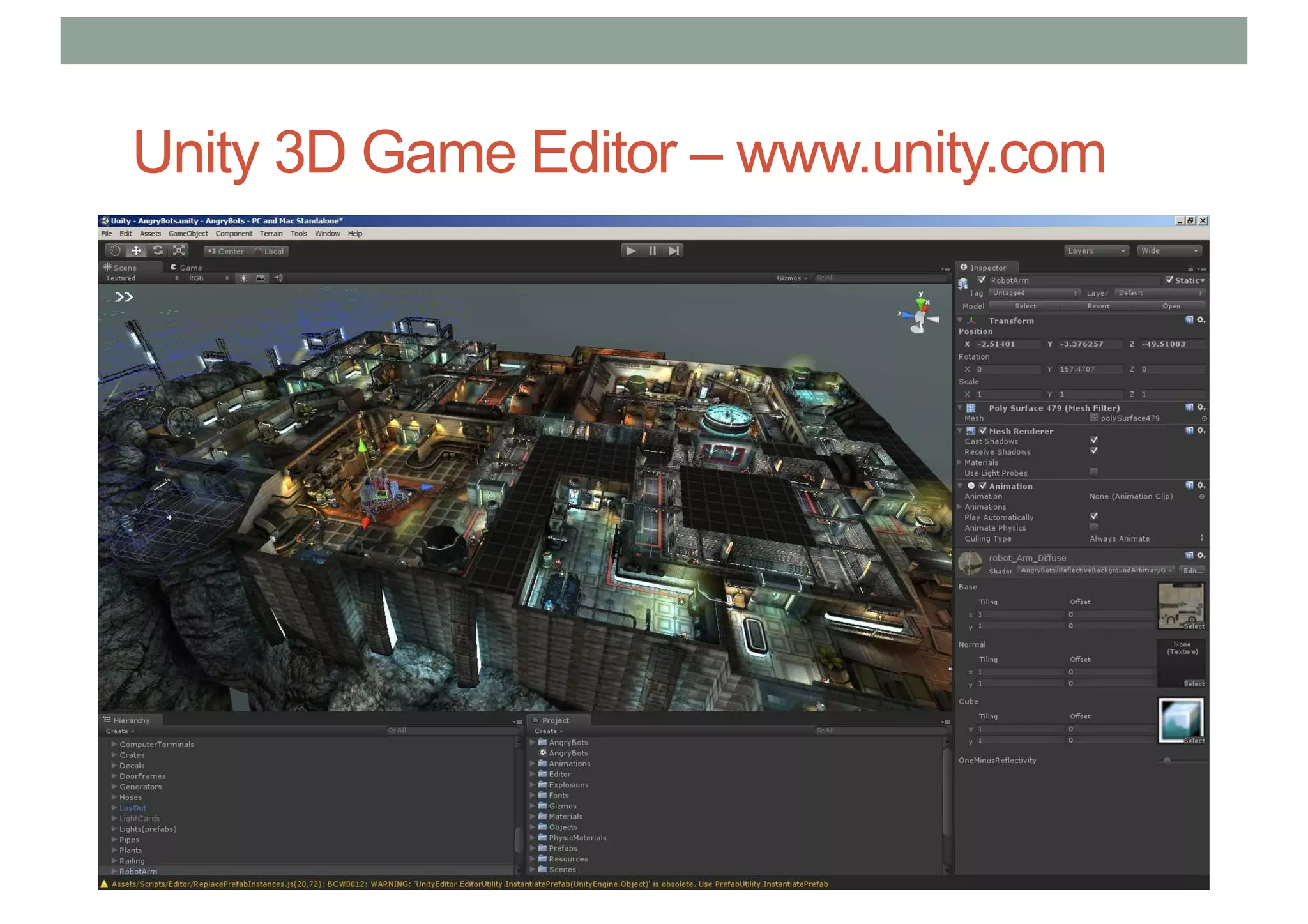The width and height of the screenshot is (1308, 924).
Task: Open Culling Type Always Animate dropdown
Action: click(1146, 538)
